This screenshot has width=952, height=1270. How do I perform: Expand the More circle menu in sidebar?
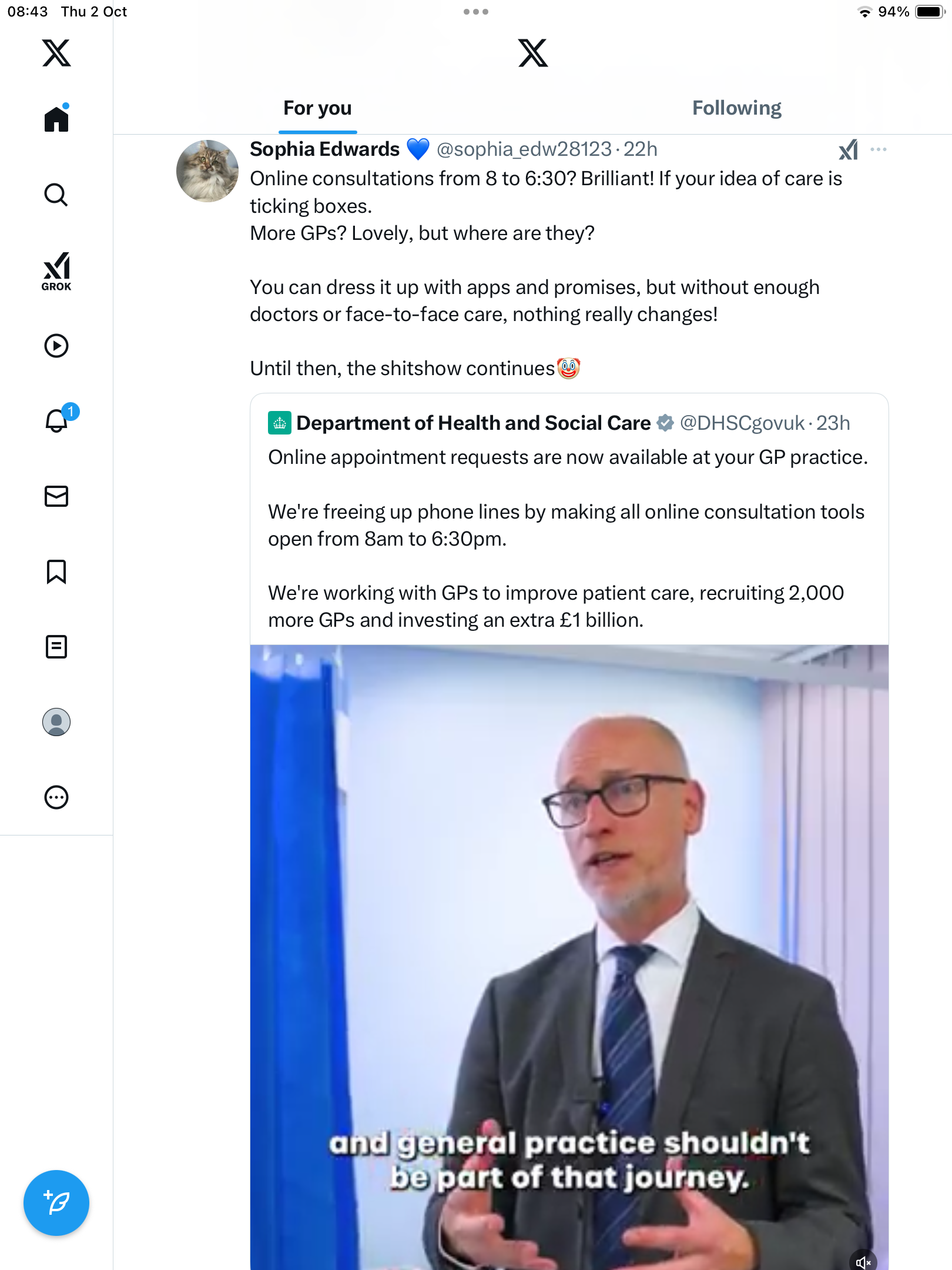pyautogui.click(x=56, y=797)
